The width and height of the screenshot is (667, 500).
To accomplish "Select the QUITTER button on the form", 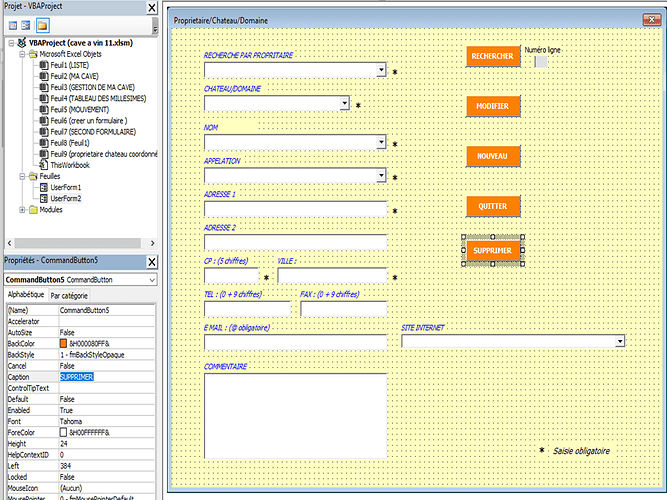I will tap(493, 206).
